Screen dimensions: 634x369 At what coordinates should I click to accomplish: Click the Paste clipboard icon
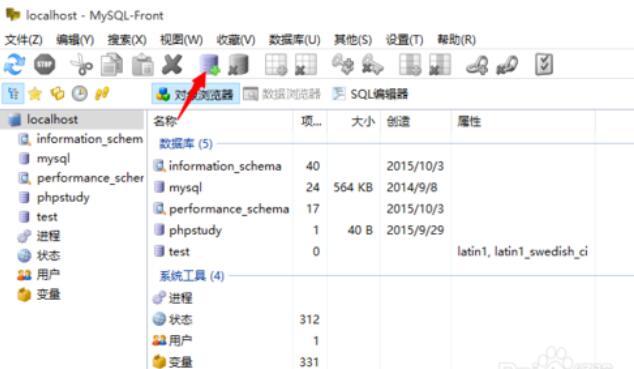pyautogui.click(x=143, y=65)
